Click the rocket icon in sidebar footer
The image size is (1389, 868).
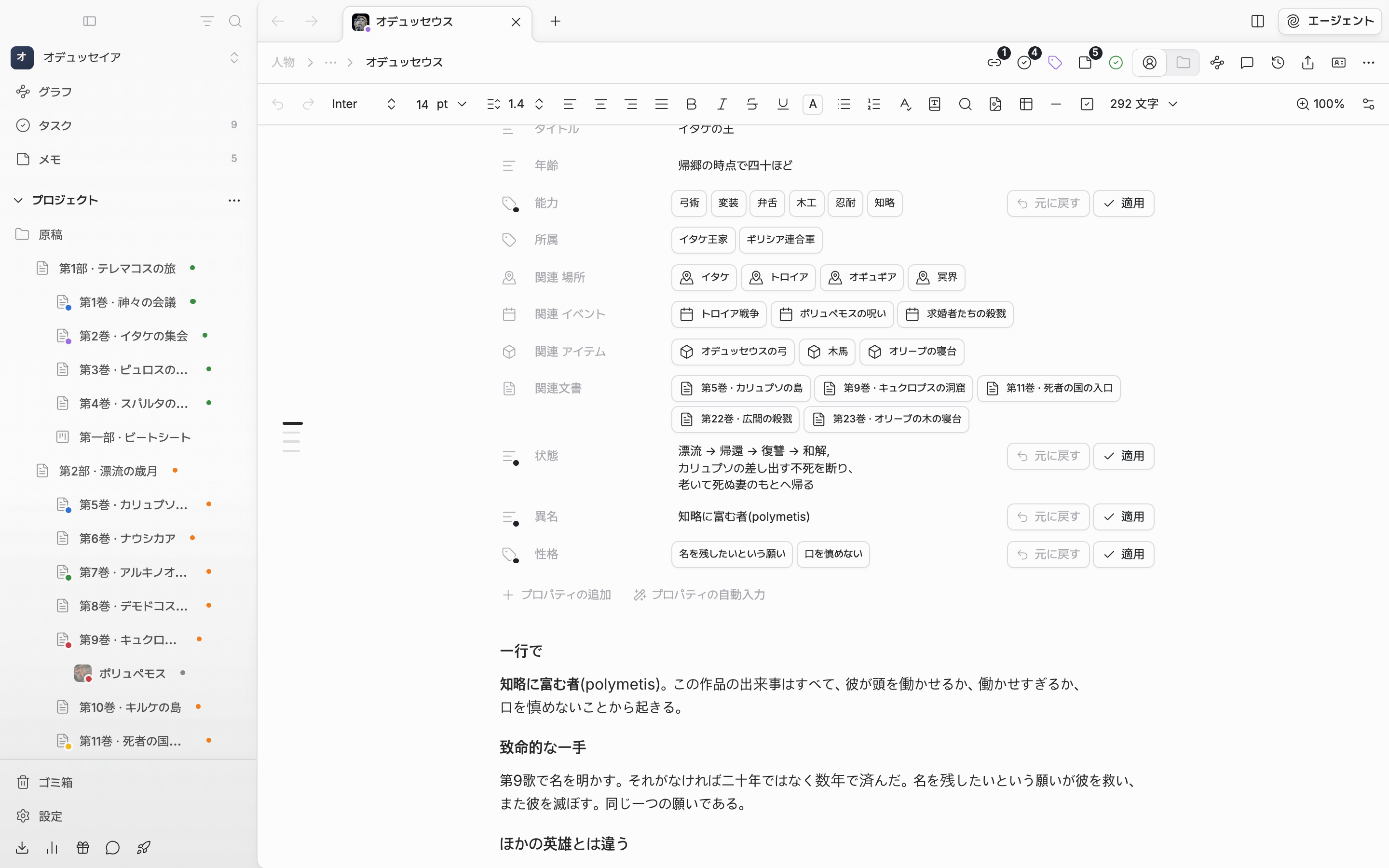(144, 847)
